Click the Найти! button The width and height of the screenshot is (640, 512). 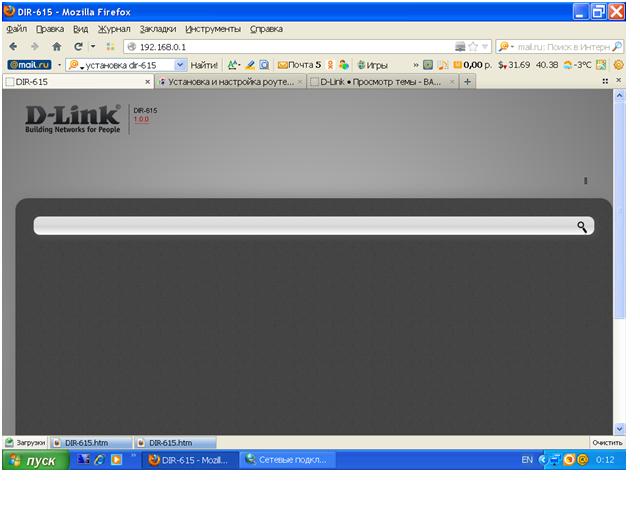click(204, 65)
